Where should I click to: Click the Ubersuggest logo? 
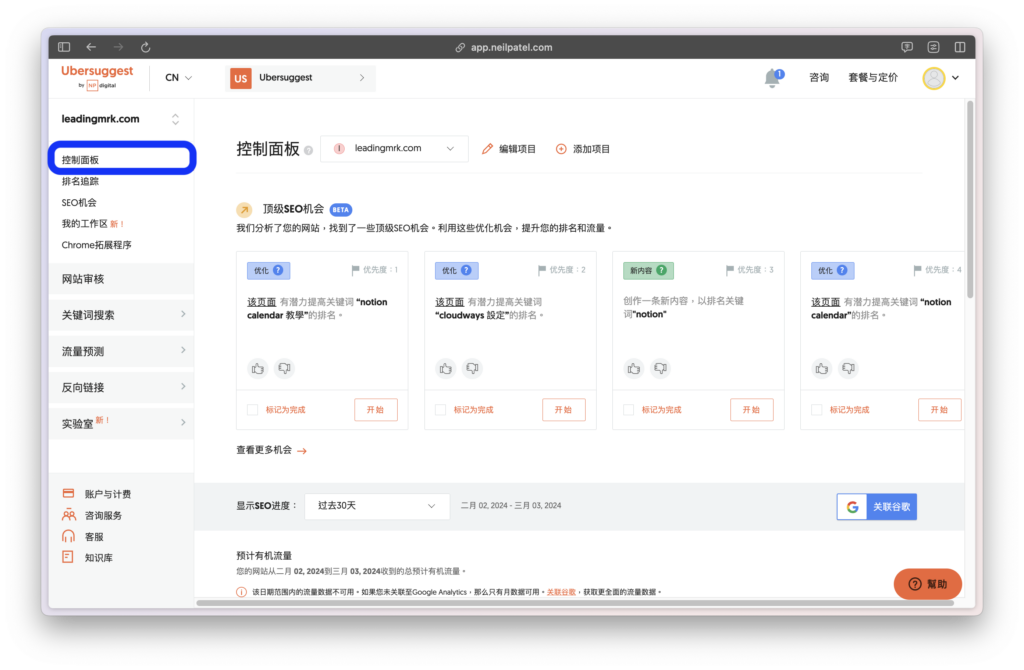(x=97, y=77)
